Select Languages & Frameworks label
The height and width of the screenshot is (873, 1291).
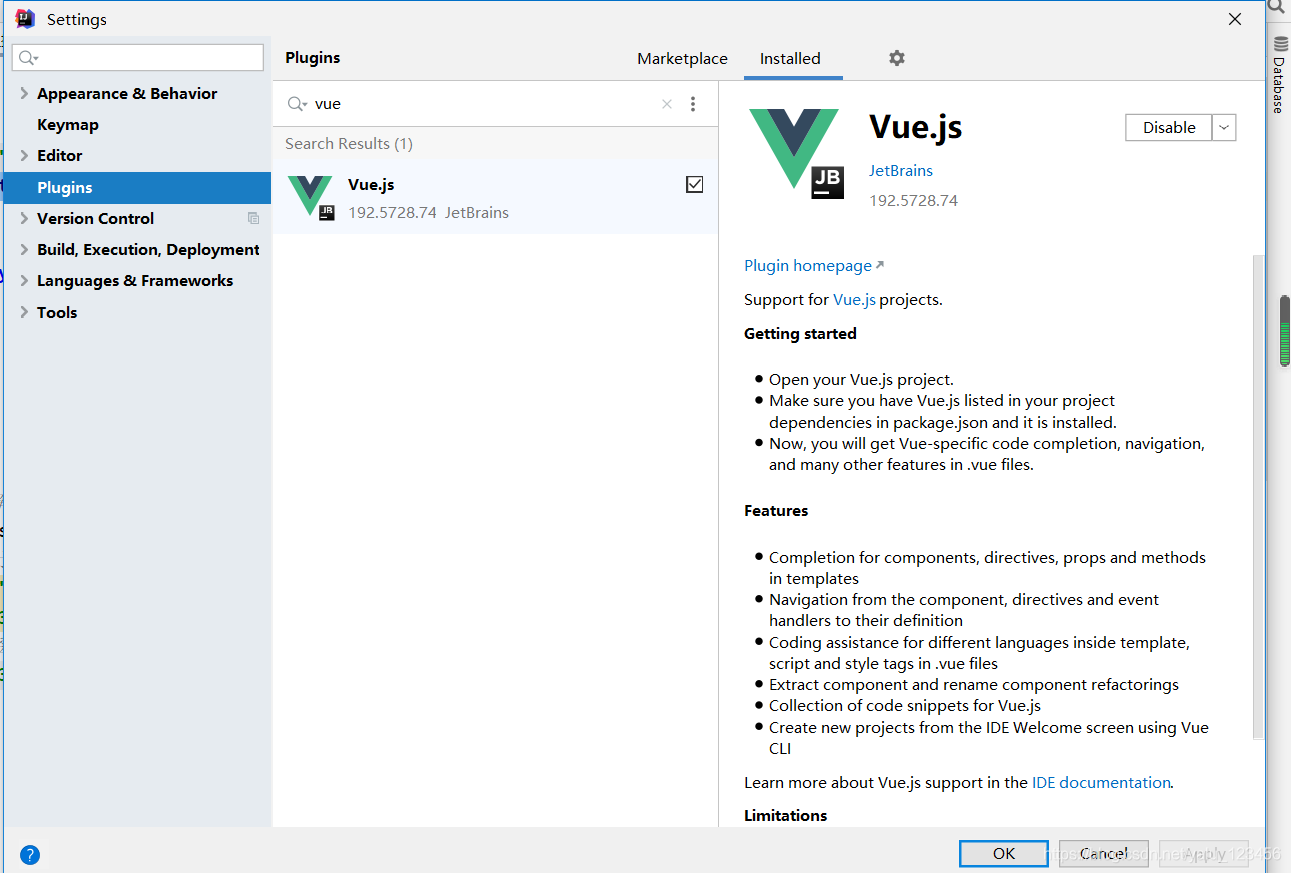coord(135,281)
